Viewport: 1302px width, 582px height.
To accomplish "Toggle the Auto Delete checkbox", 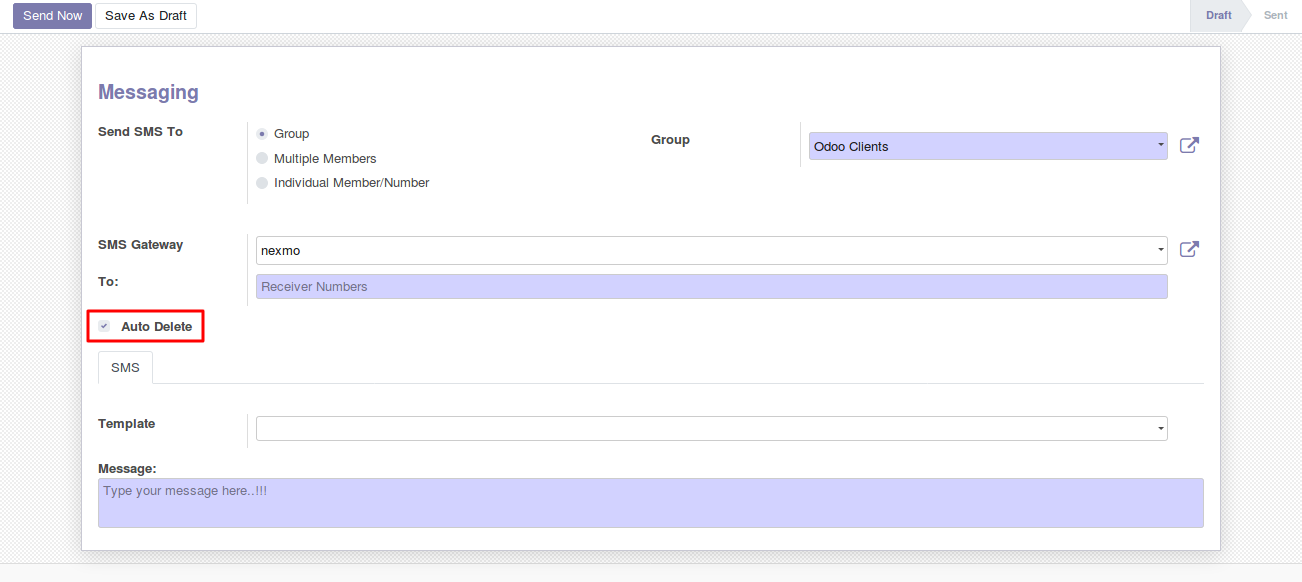I will (x=104, y=326).
